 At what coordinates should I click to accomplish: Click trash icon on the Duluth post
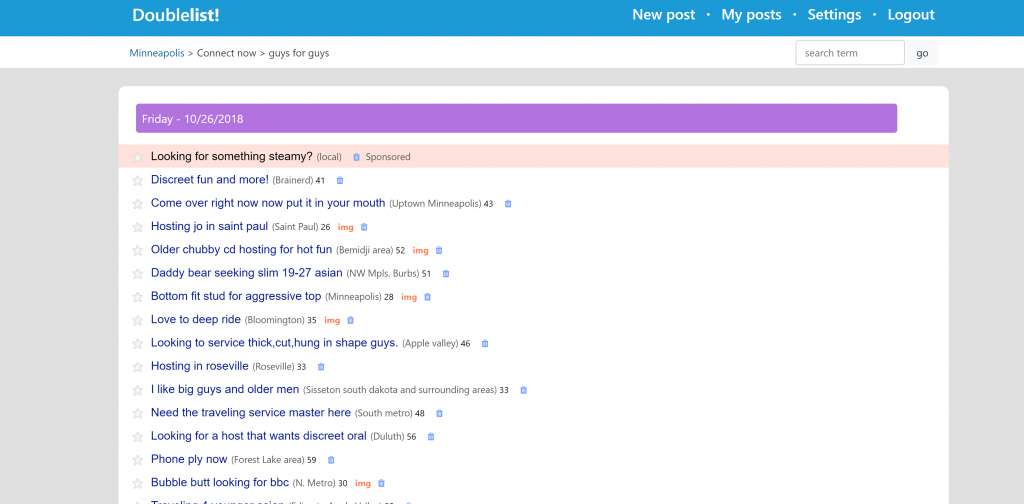click(x=431, y=437)
